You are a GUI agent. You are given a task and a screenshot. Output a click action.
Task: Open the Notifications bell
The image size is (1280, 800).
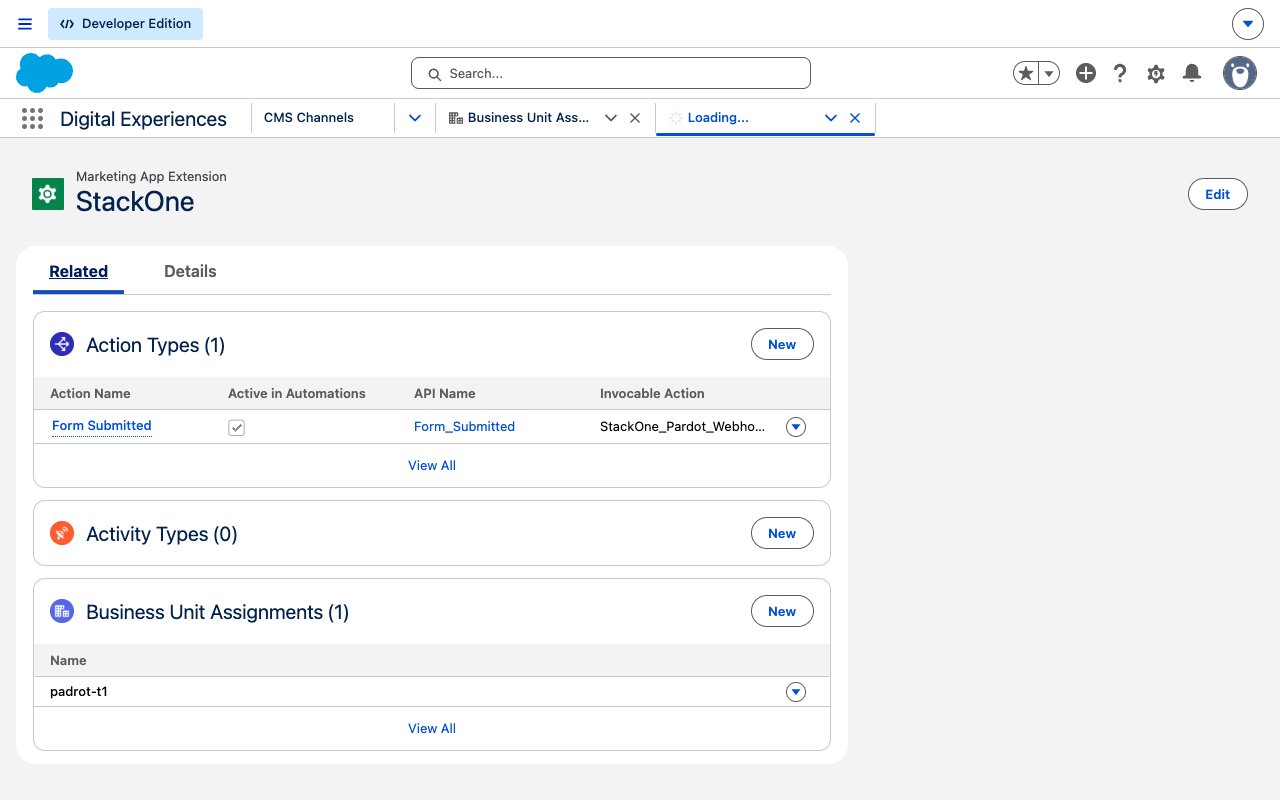pos(1192,73)
